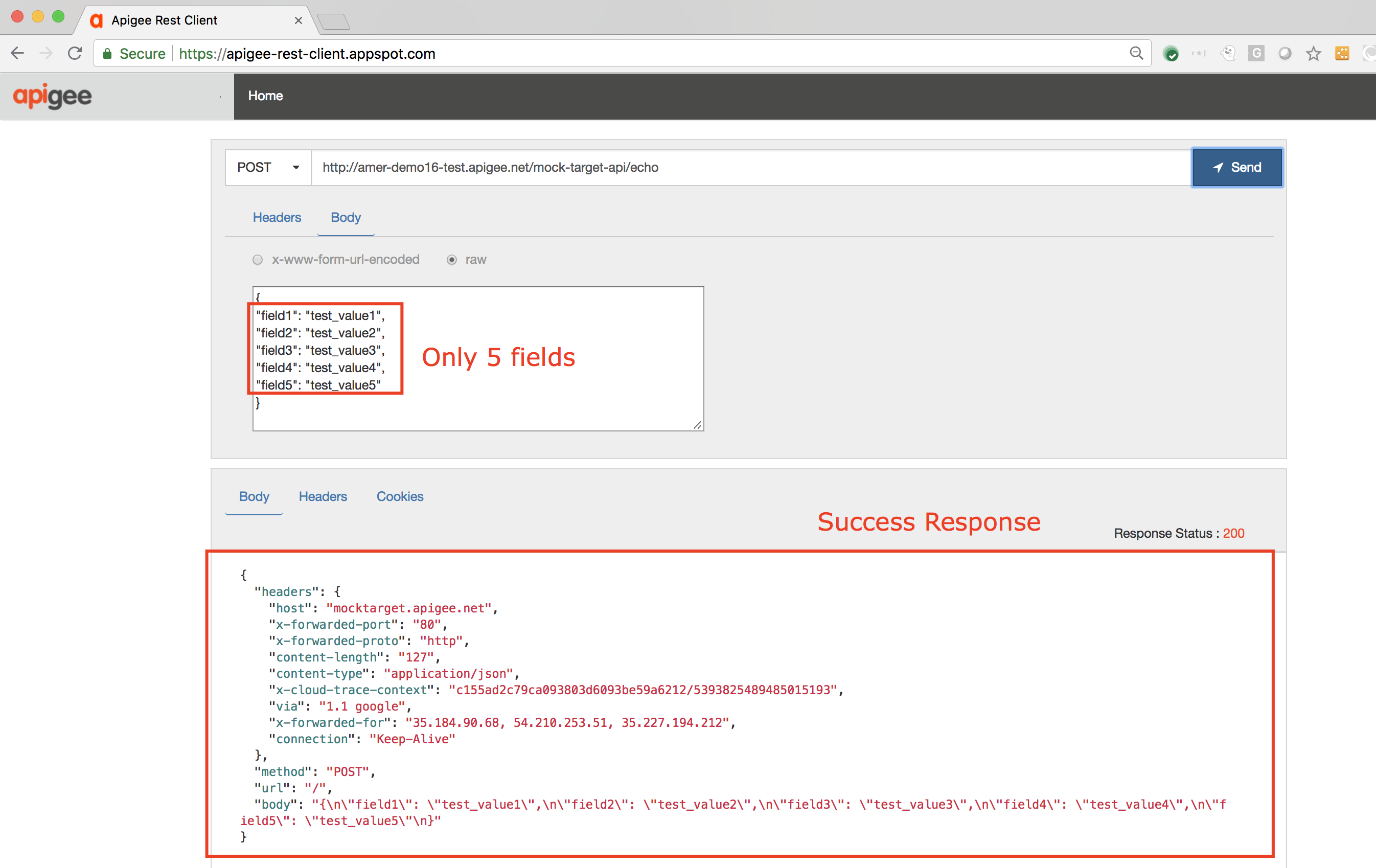Click the Home navigation link
This screenshot has height=868, width=1376.
pyautogui.click(x=265, y=96)
